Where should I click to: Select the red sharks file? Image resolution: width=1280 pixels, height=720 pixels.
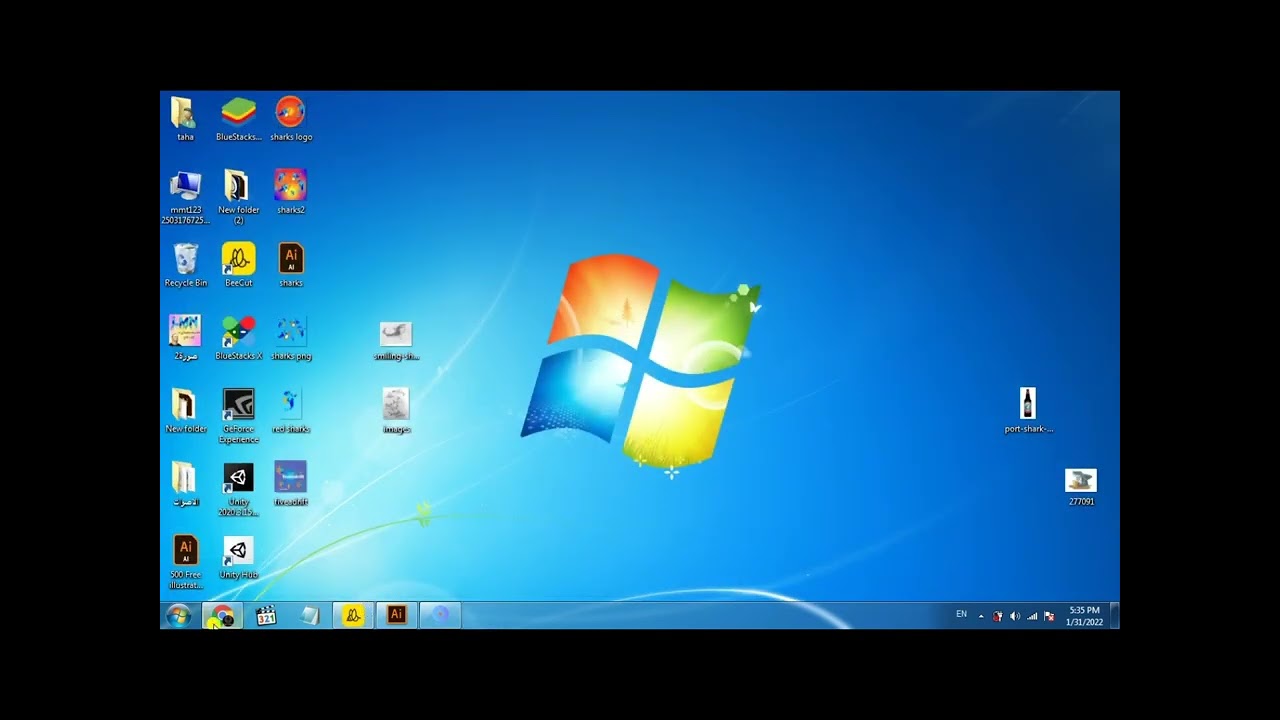click(x=291, y=410)
